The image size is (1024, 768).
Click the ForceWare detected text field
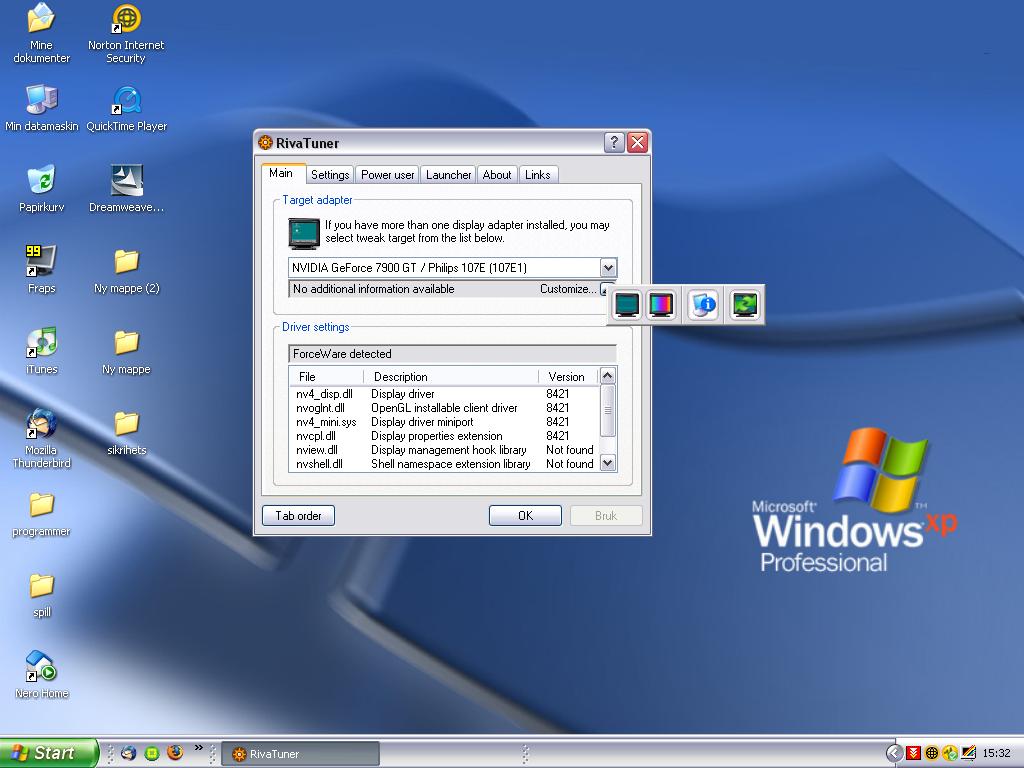point(452,354)
